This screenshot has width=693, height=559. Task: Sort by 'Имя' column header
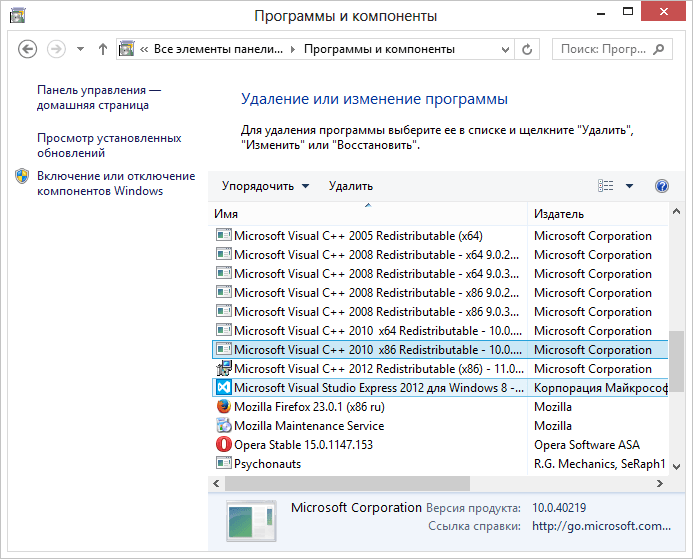coord(368,214)
